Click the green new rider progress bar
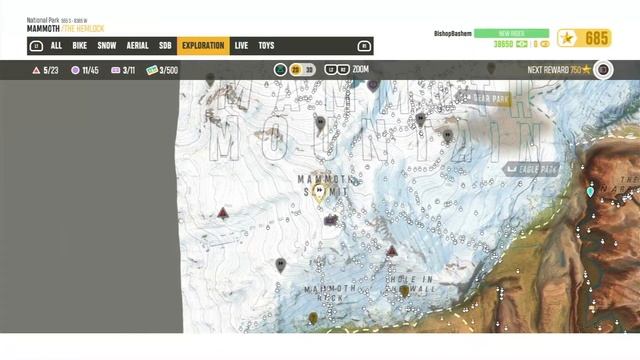 coord(511,33)
